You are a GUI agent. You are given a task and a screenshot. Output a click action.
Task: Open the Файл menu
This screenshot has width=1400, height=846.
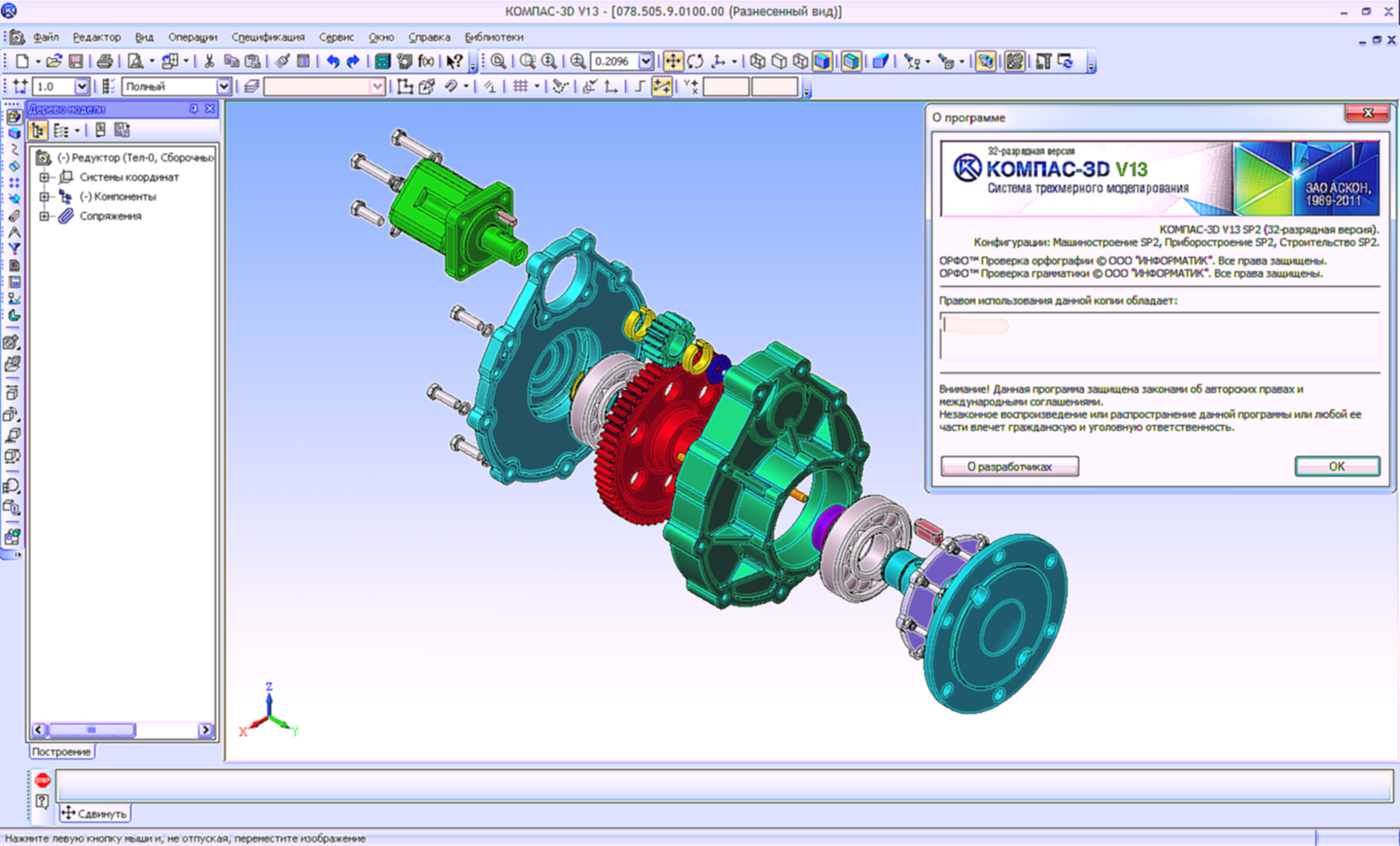[46, 37]
